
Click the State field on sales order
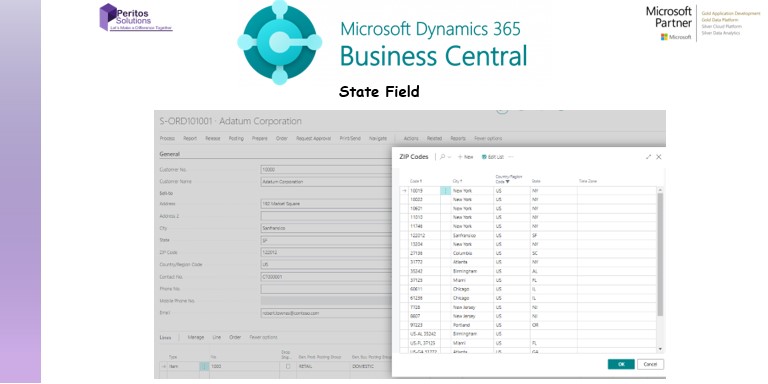[x=326, y=240]
